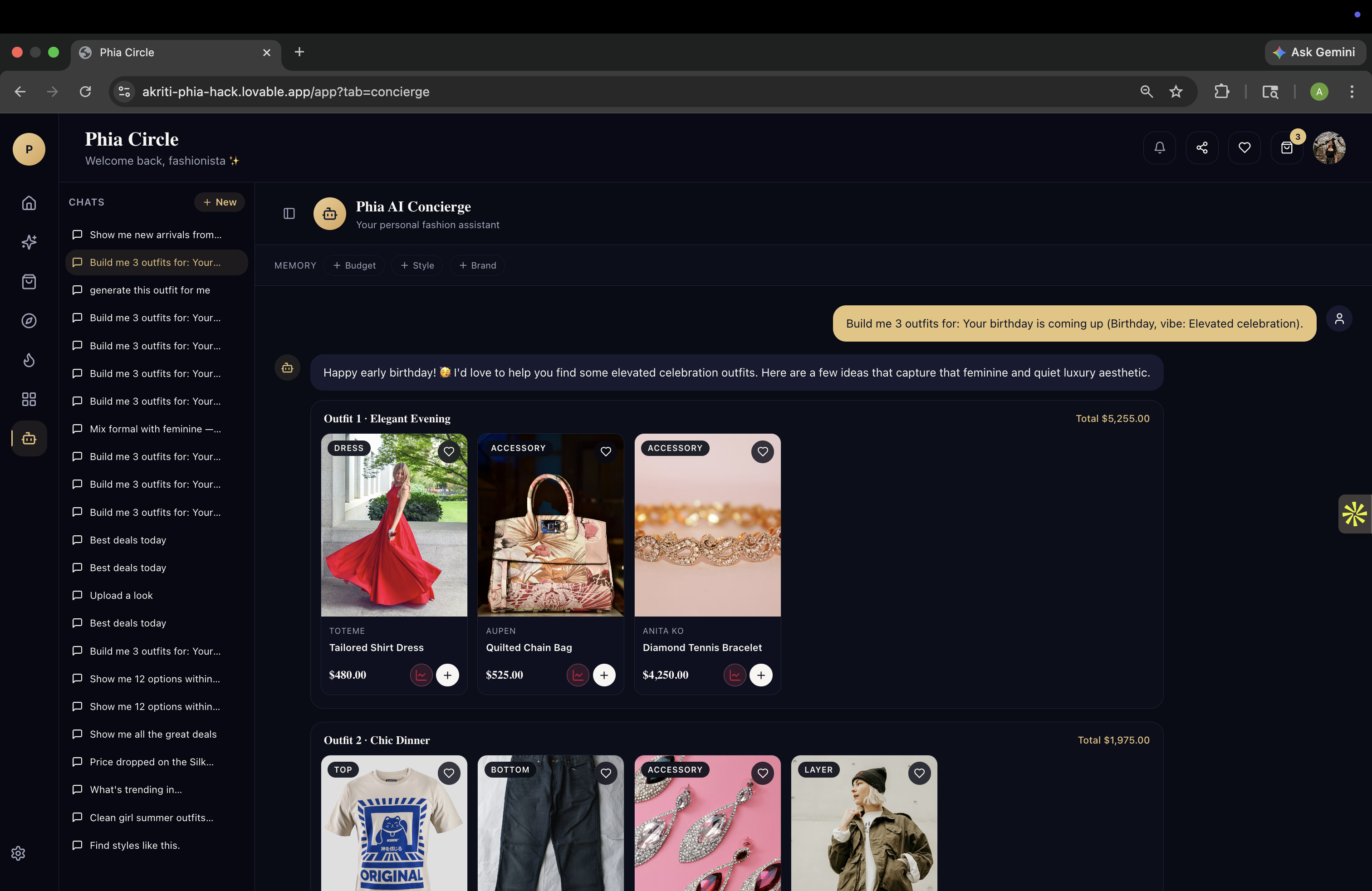This screenshot has width=1372, height=891.
Task: Open settings gear in sidebar
Action: coord(19,853)
